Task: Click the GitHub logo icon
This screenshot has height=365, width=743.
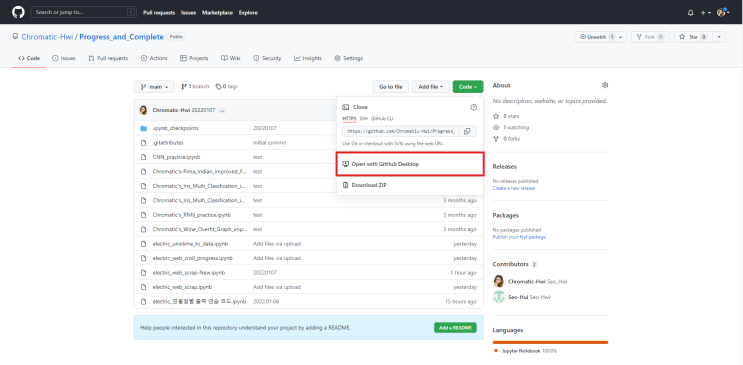Action: pyautogui.click(x=18, y=12)
